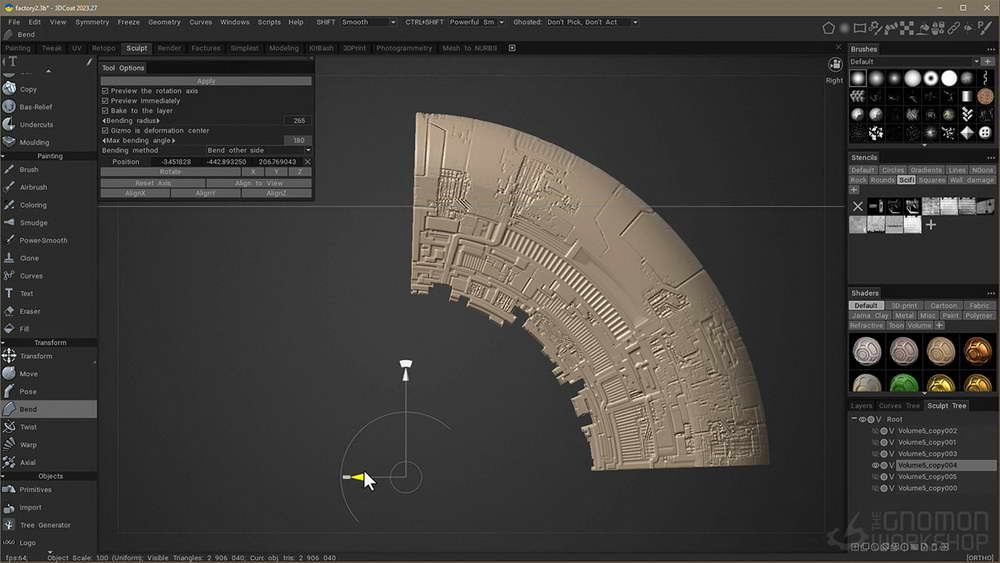The width and height of the screenshot is (1000, 563).
Task: Click the chain link icon in top toolbar
Action: click(x=953, y=27)
